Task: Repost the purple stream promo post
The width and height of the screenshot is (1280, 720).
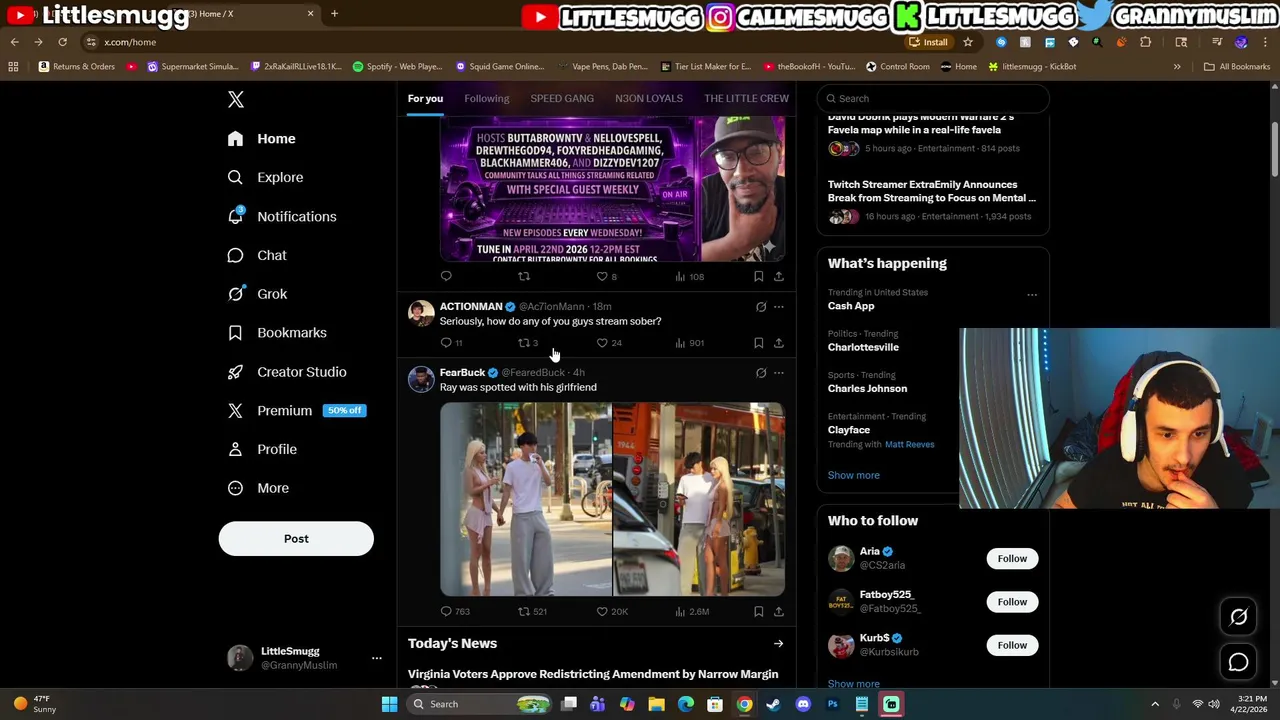Action: (523, 276)
